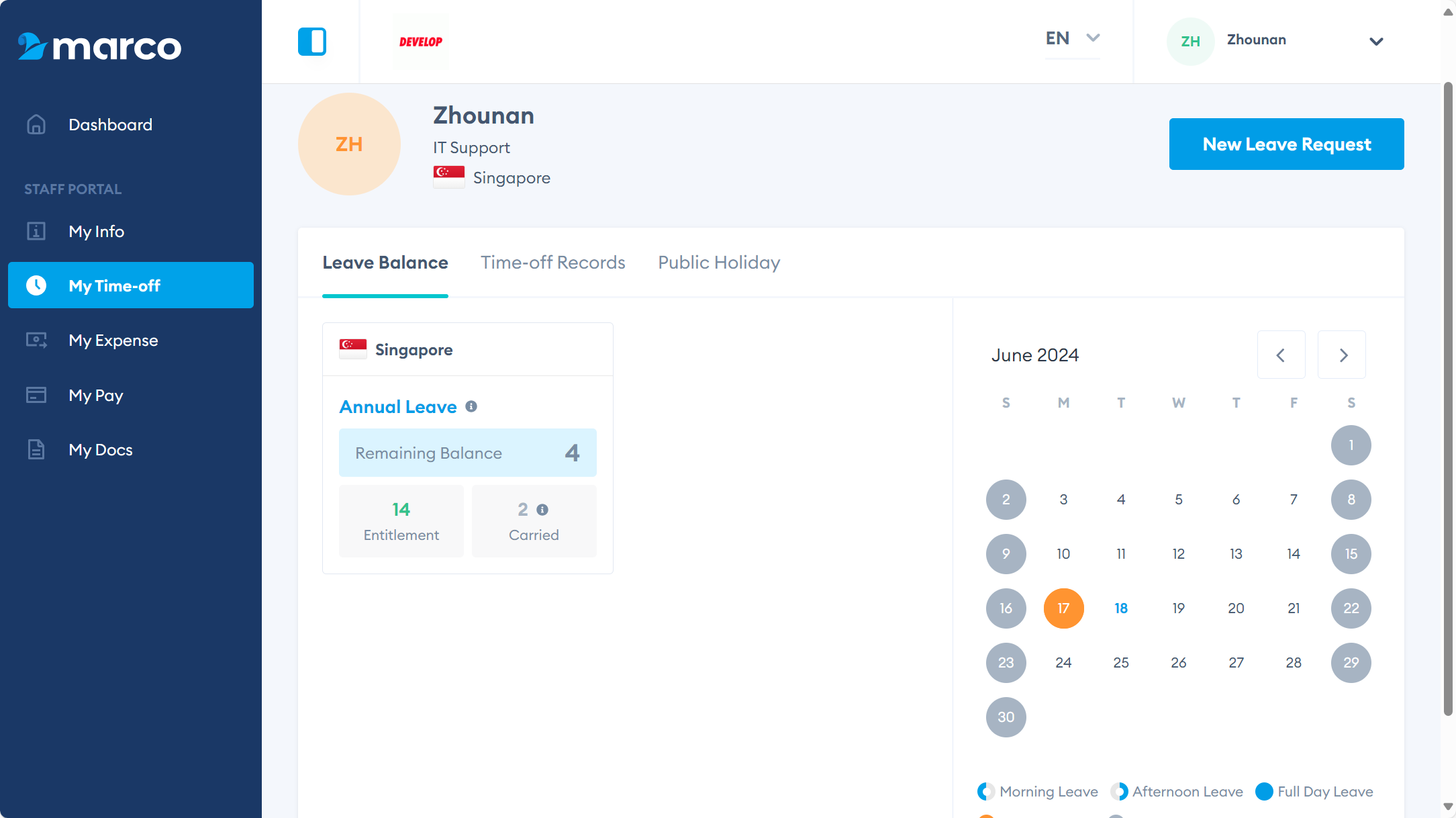Click the Carried days info icon

tap(542, 510)
